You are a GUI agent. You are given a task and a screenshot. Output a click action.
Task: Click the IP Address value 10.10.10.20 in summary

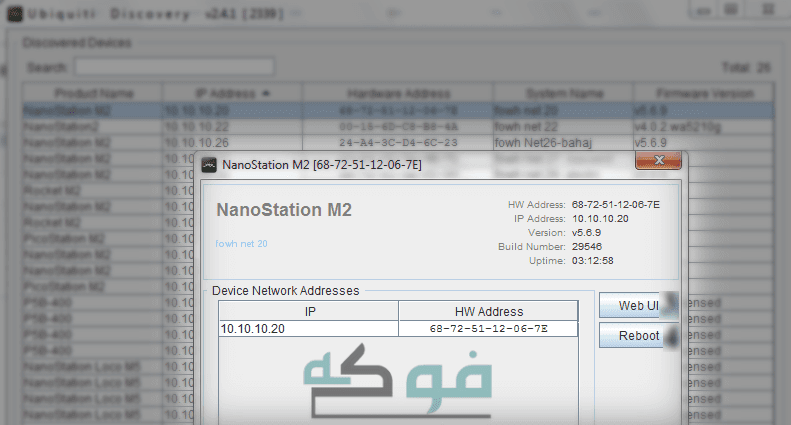(600, 219)
